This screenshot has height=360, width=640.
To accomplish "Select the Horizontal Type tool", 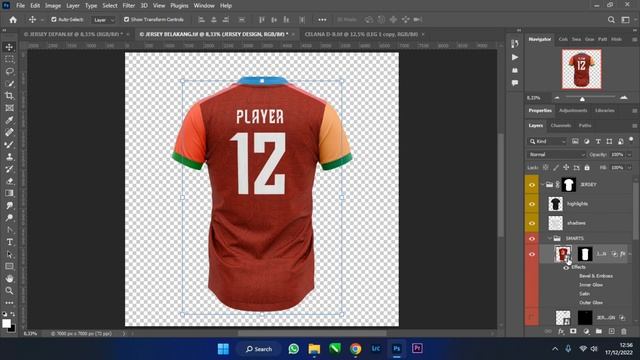I will coord(9,242).
